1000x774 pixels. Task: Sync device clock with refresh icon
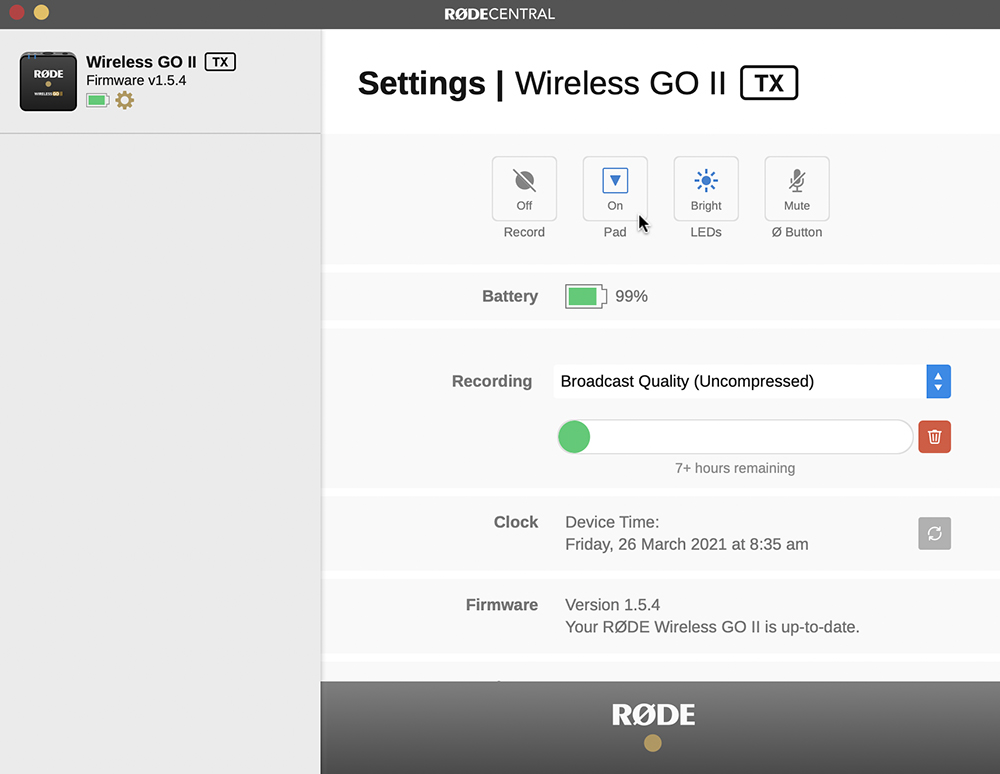click(x=934, y=533)
